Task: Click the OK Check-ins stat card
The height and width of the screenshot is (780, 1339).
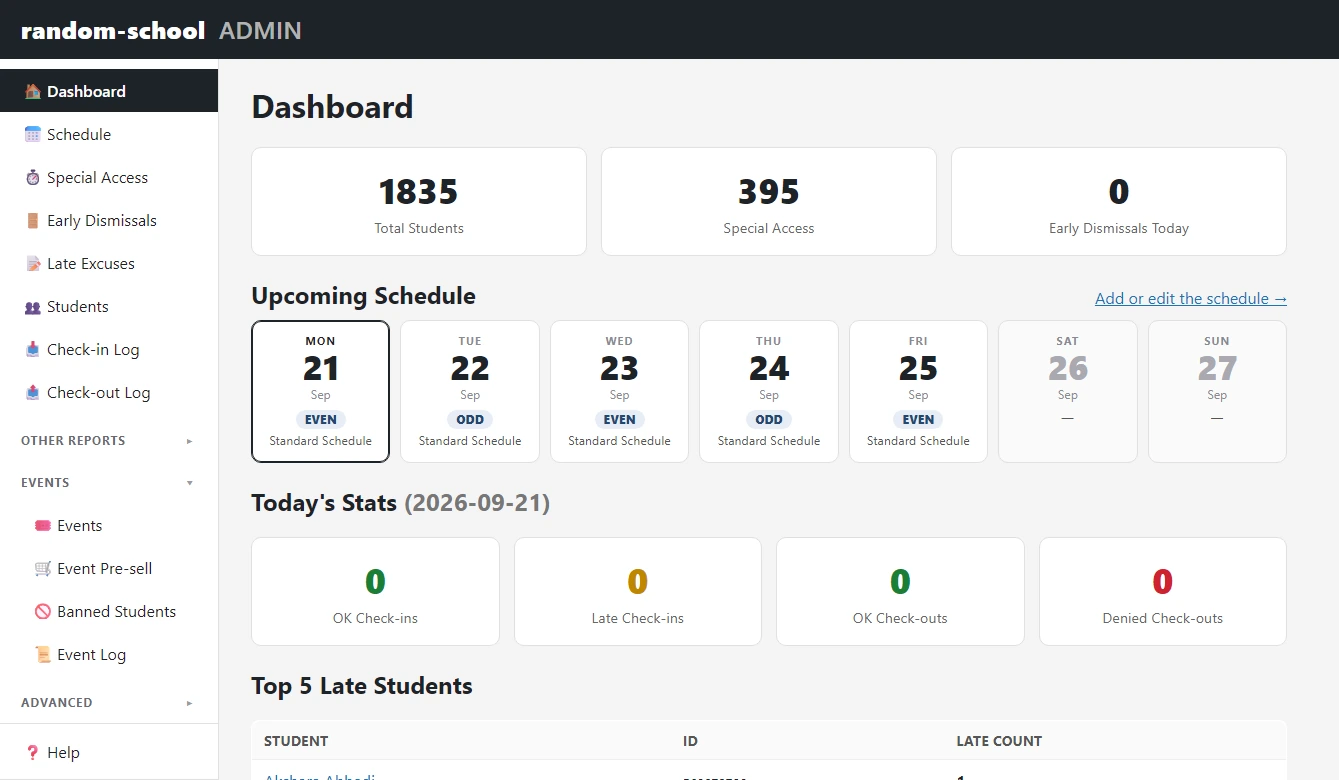Action: click(375, 592)
